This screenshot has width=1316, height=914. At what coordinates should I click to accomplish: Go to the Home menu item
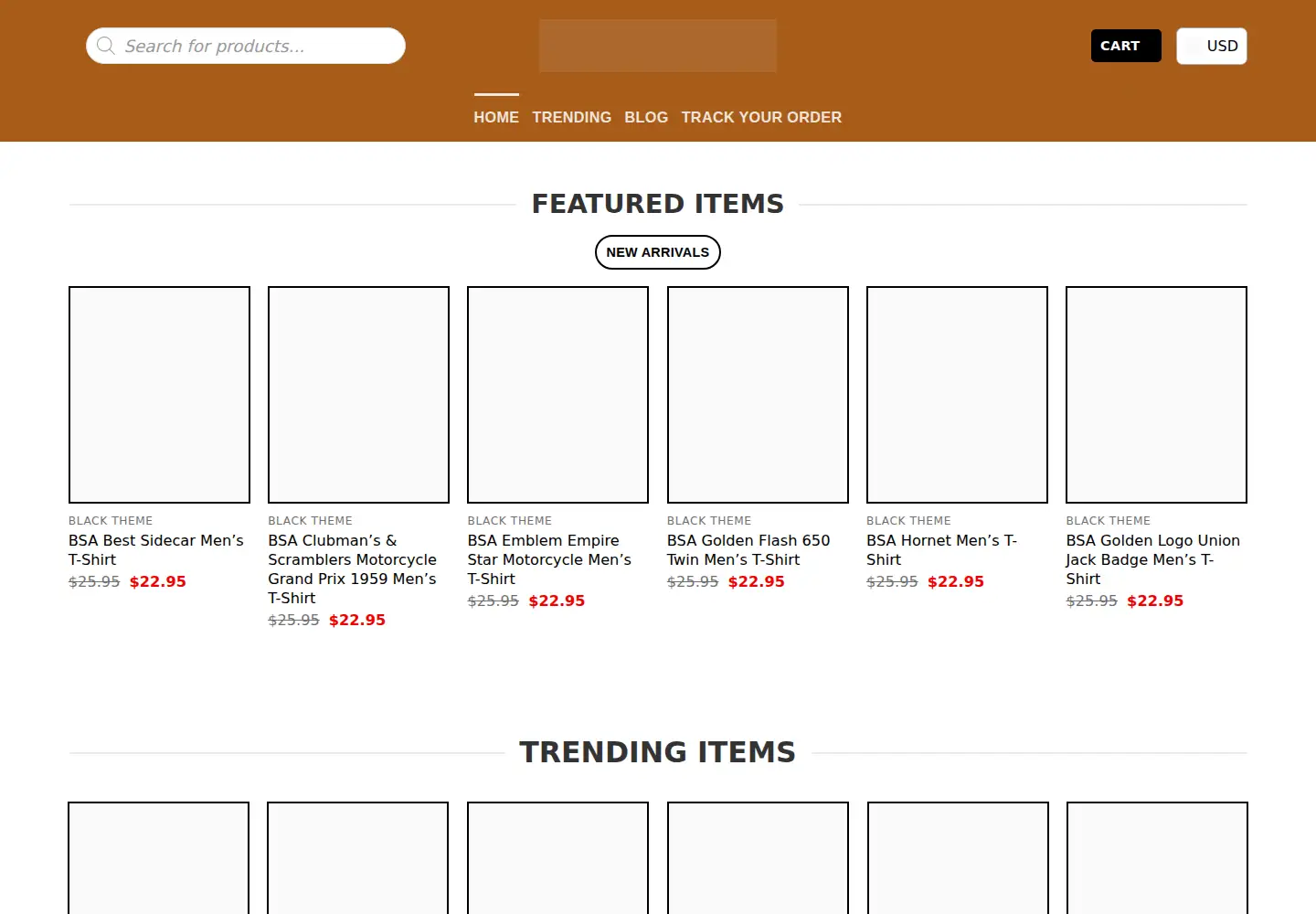496,117
